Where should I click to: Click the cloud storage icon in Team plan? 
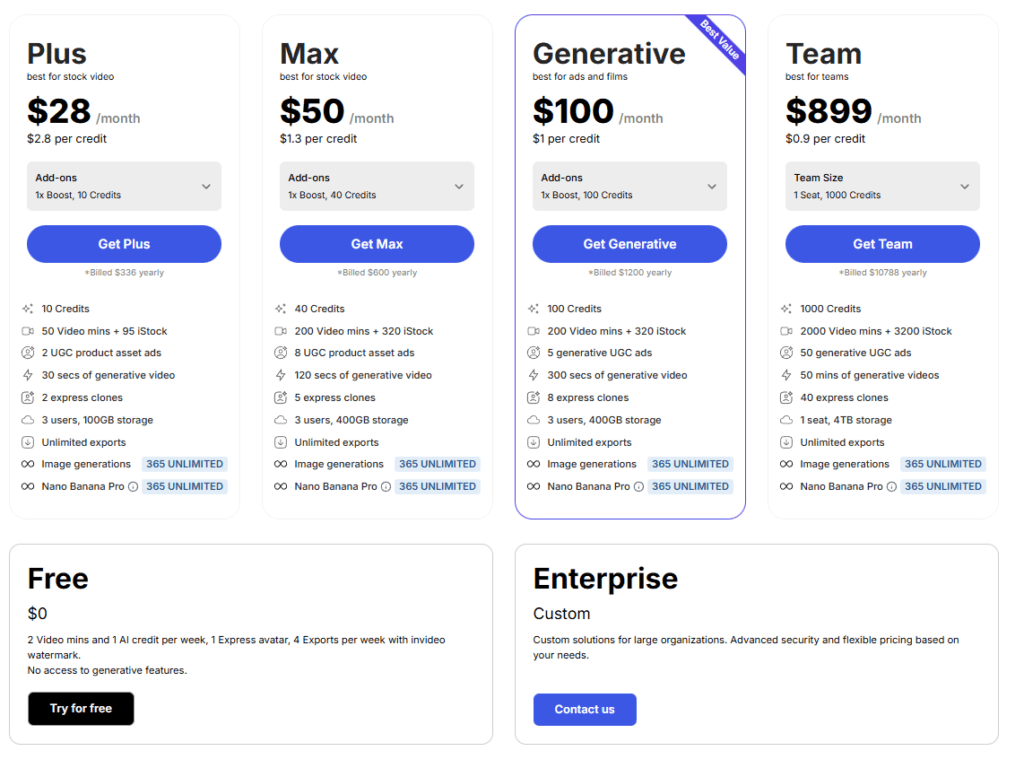pos(787,420)
